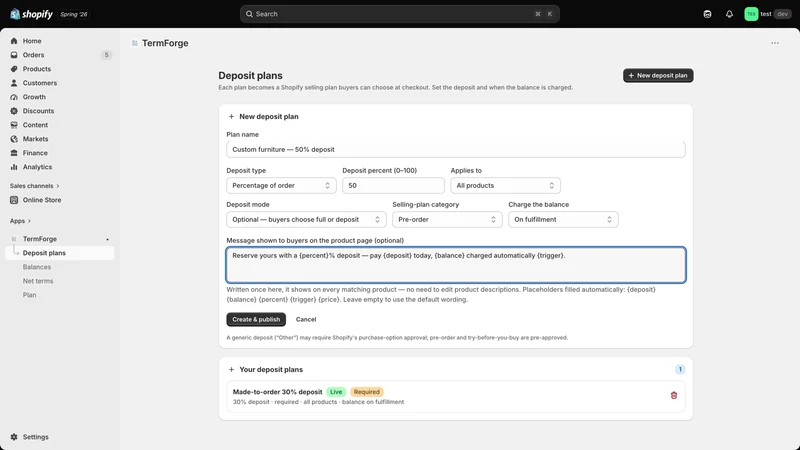800x450 pixels.
Task: Click the store sidekick icon near bell
Action: (707, 14)
